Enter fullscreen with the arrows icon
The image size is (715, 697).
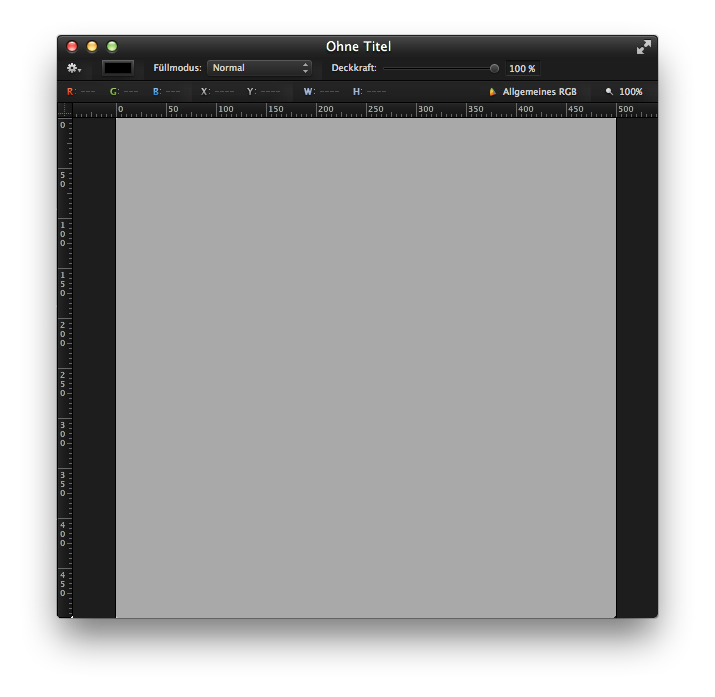point(644,47)
